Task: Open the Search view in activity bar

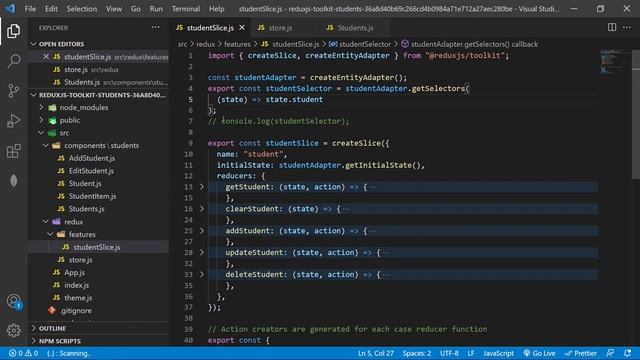Action: click(13, 61)
